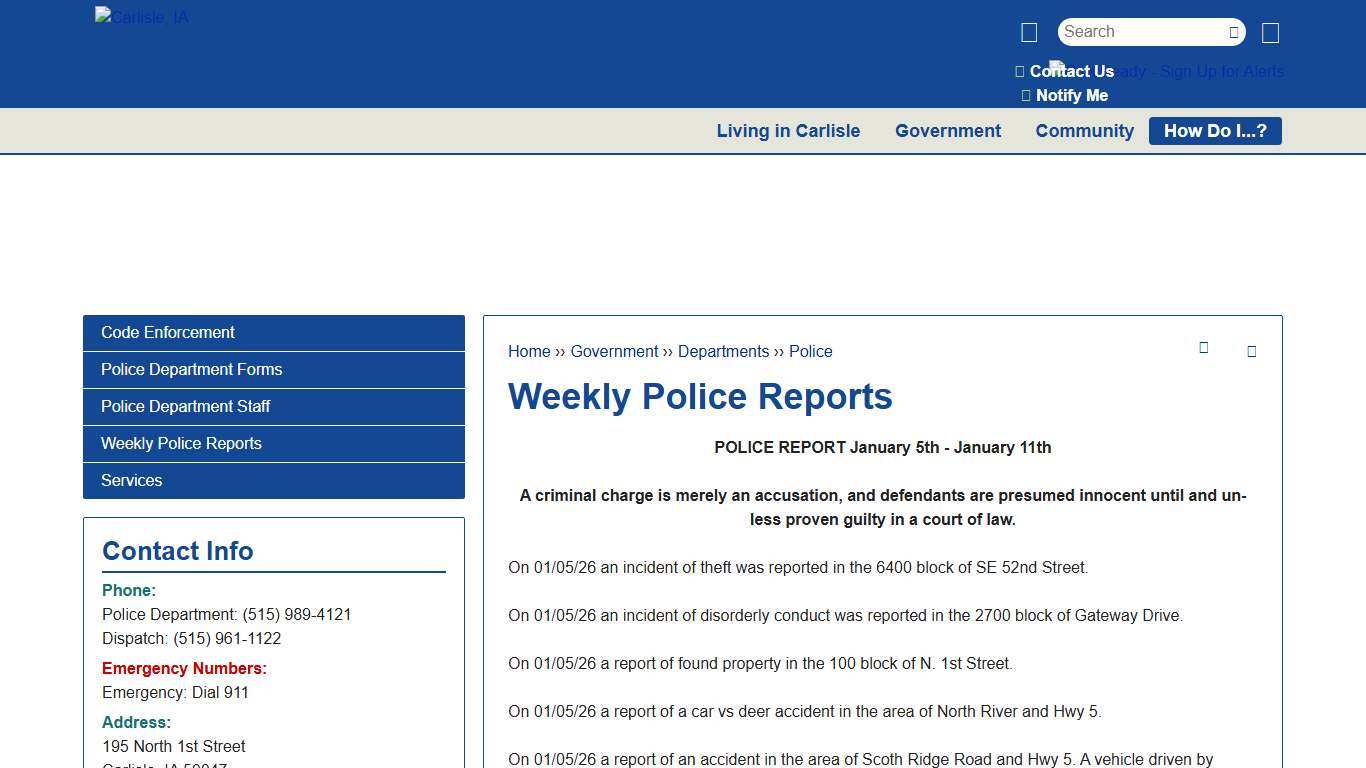Select Police Department Staff in the sidebar
1366x768 pixels.
pyautogui.click(x=186, y=406)
